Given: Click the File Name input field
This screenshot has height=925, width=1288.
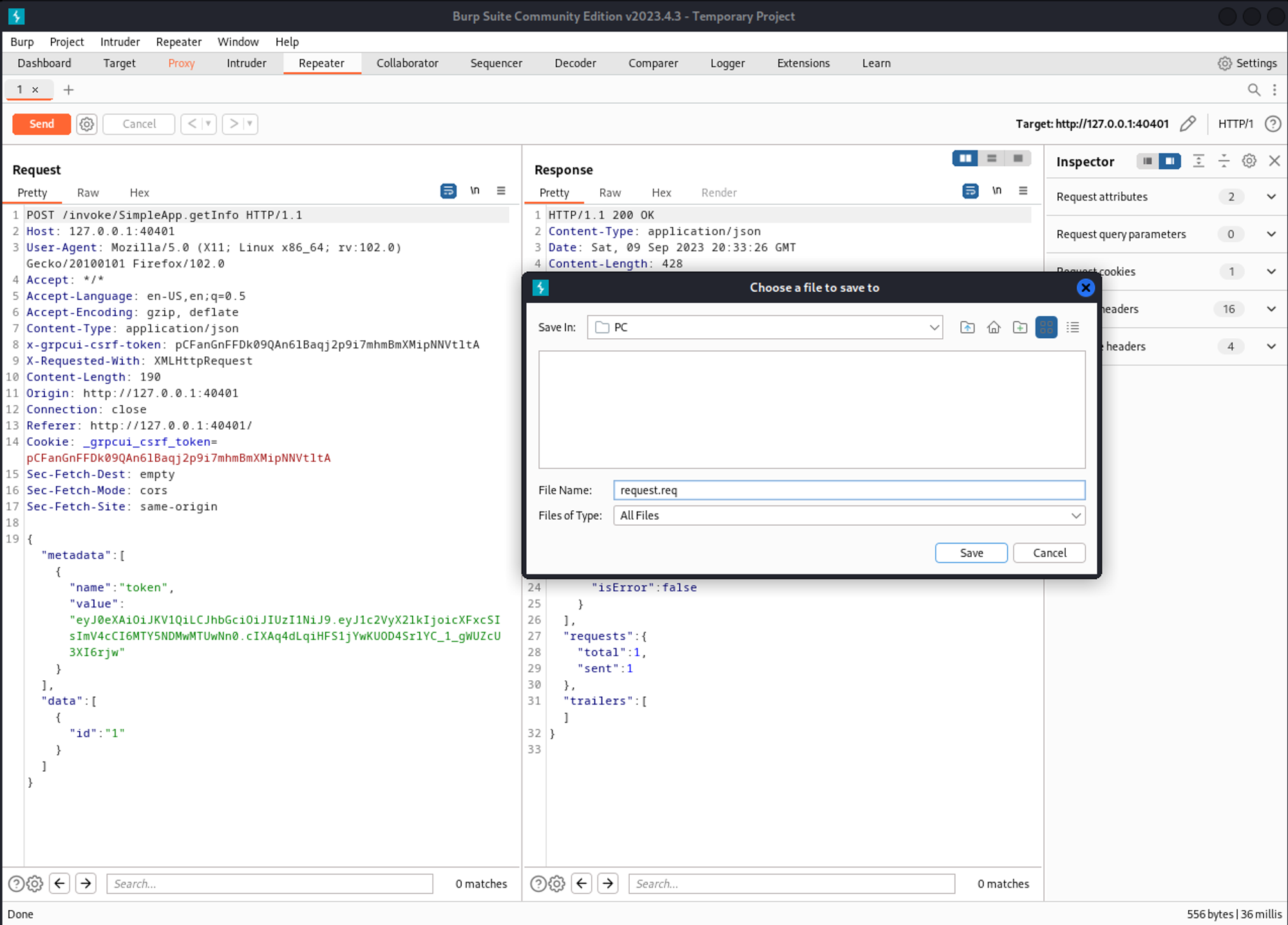Looking at the screenshot, I should pos(849,490).
